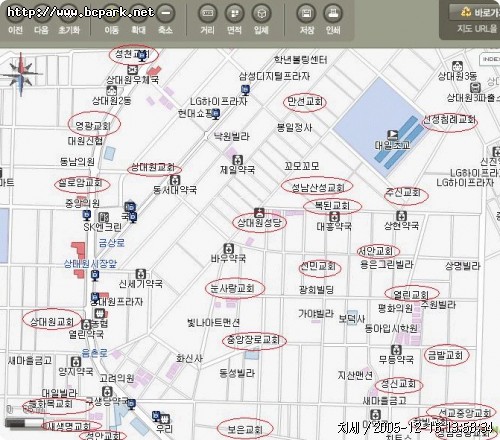This screenshot has width=500, height=440.
Task: Click the 신정침례교회 label
Action: (x=449, y=119)
